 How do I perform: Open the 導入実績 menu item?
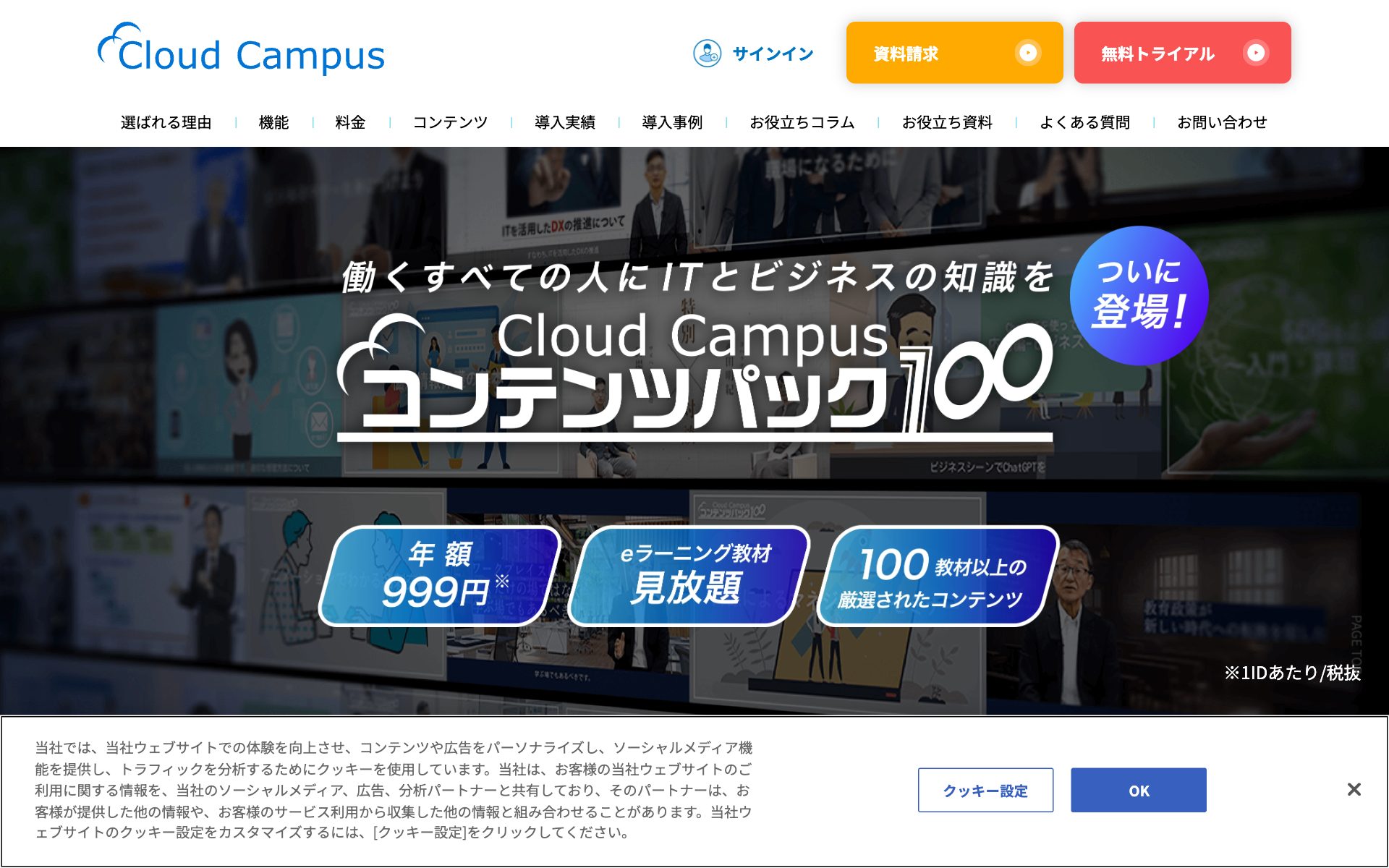click(x=565, y=122)
